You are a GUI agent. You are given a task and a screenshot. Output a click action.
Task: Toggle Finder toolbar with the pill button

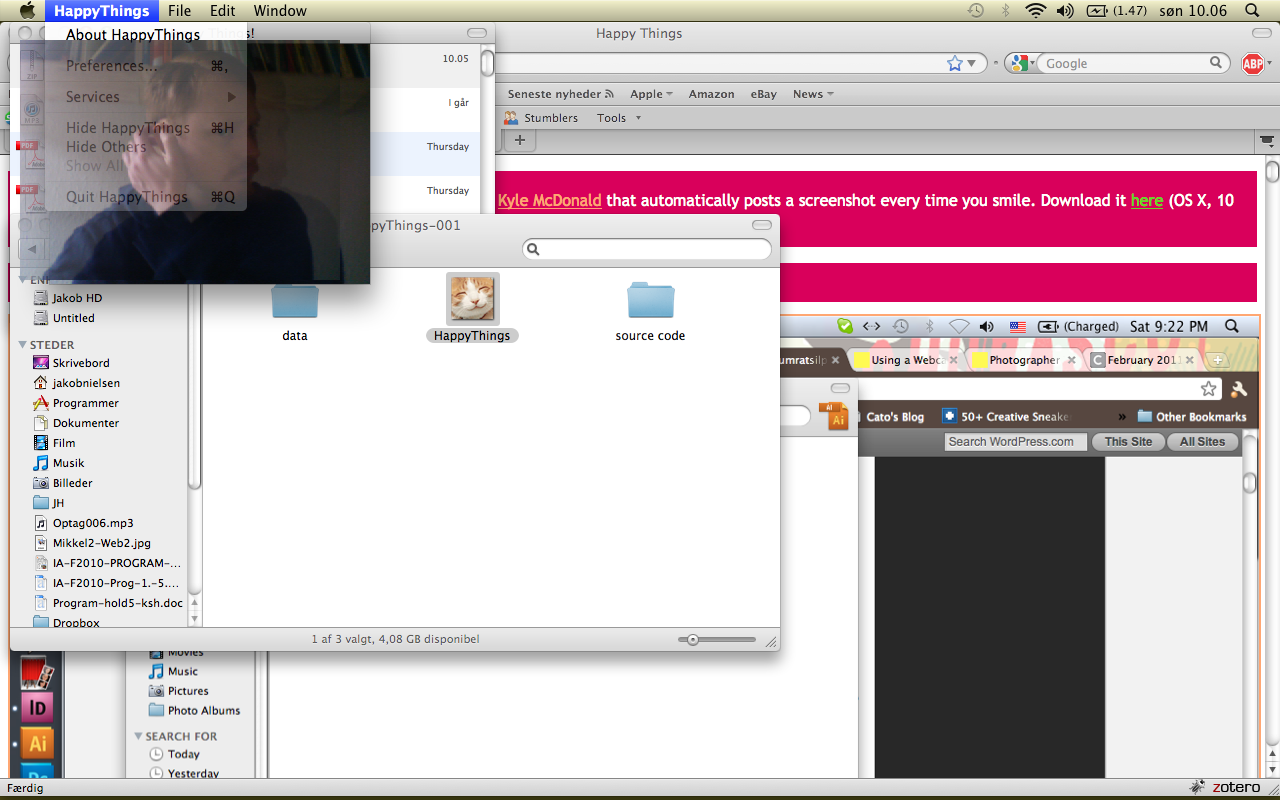762,225
